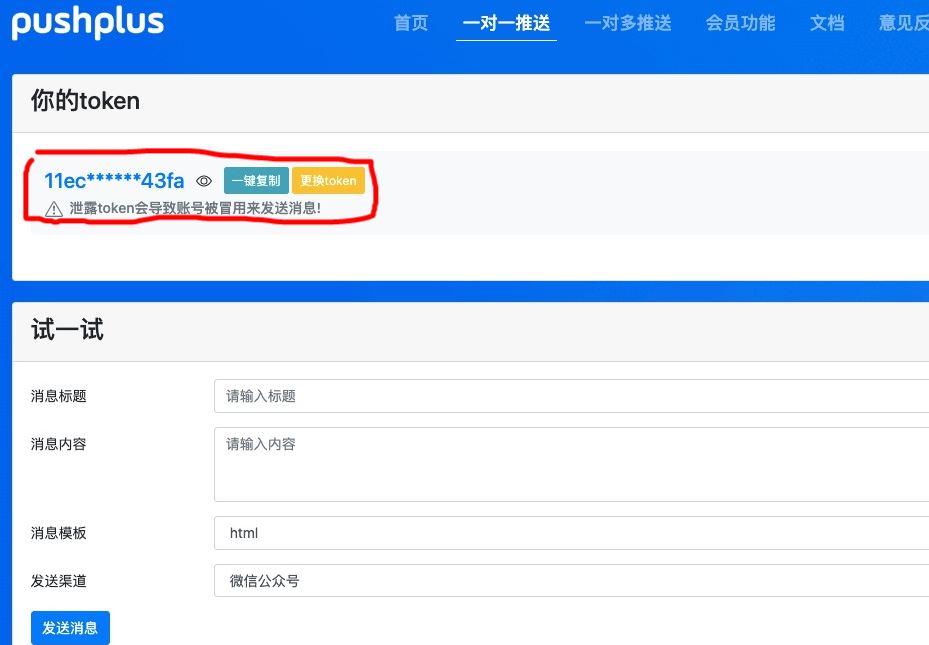Open the 会员功能 menu item

[x=740, y=23]
